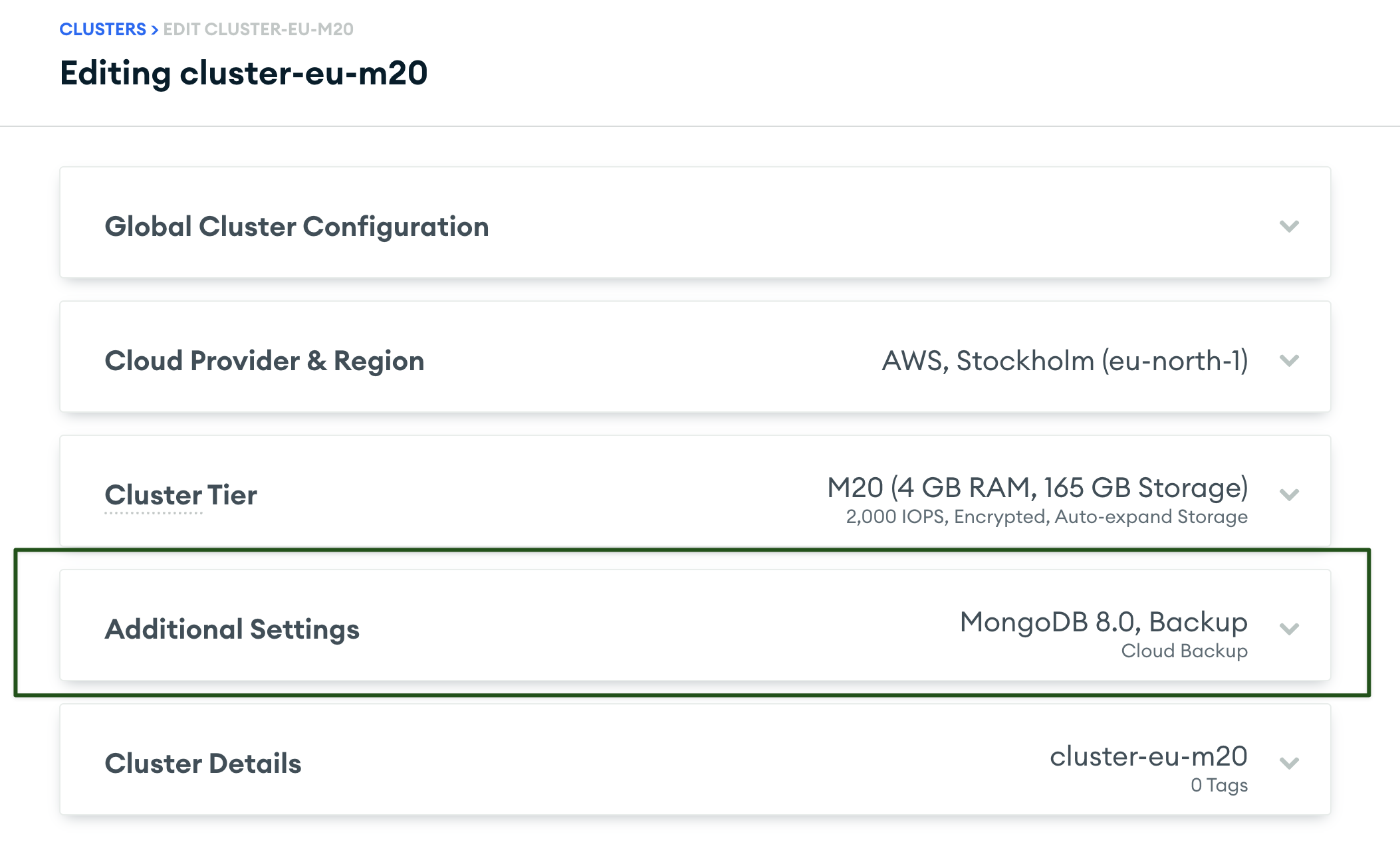Click the breadcrumb separator arrow icon
This screenshot has width=1400, height=852.
tap(154, 30)
